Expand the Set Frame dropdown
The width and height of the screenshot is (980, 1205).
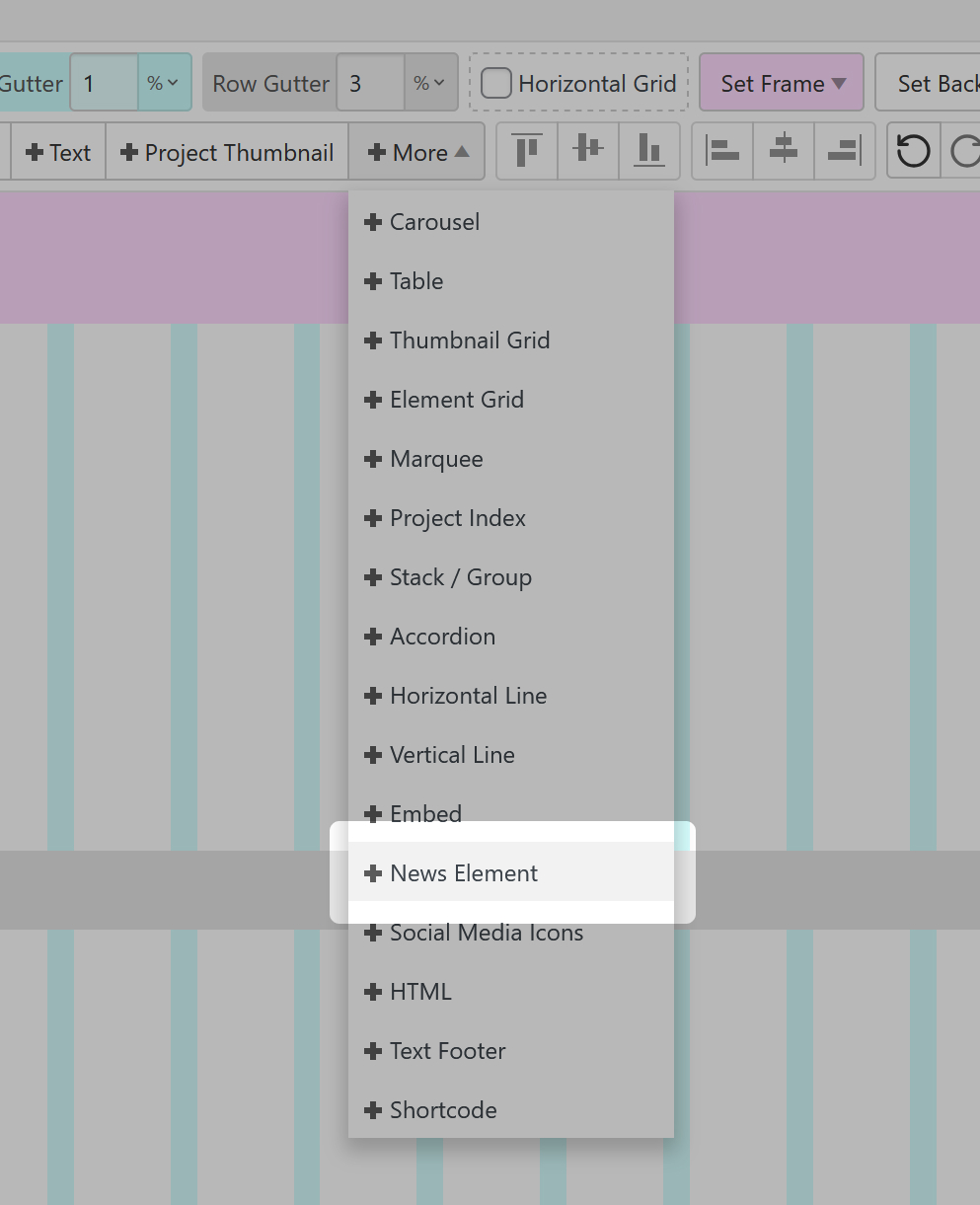[782, 84]
